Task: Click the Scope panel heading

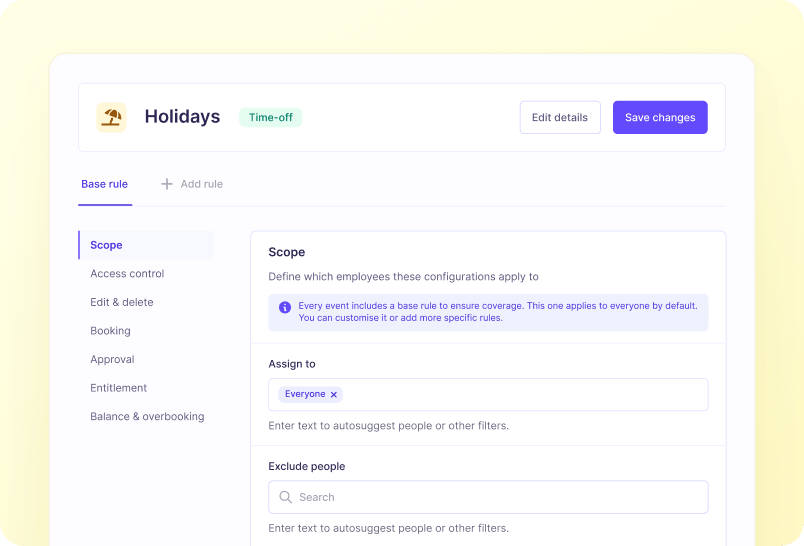Action: coord(287,252)
